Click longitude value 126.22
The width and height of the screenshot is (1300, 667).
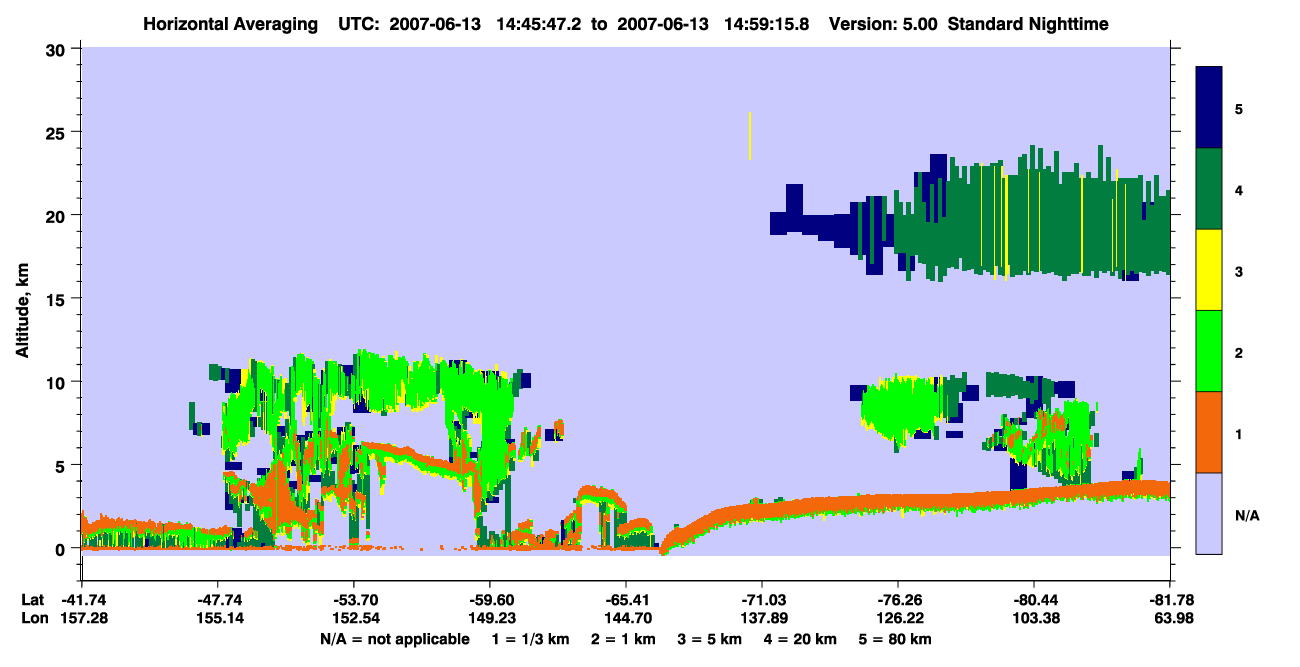pos(898,618)
